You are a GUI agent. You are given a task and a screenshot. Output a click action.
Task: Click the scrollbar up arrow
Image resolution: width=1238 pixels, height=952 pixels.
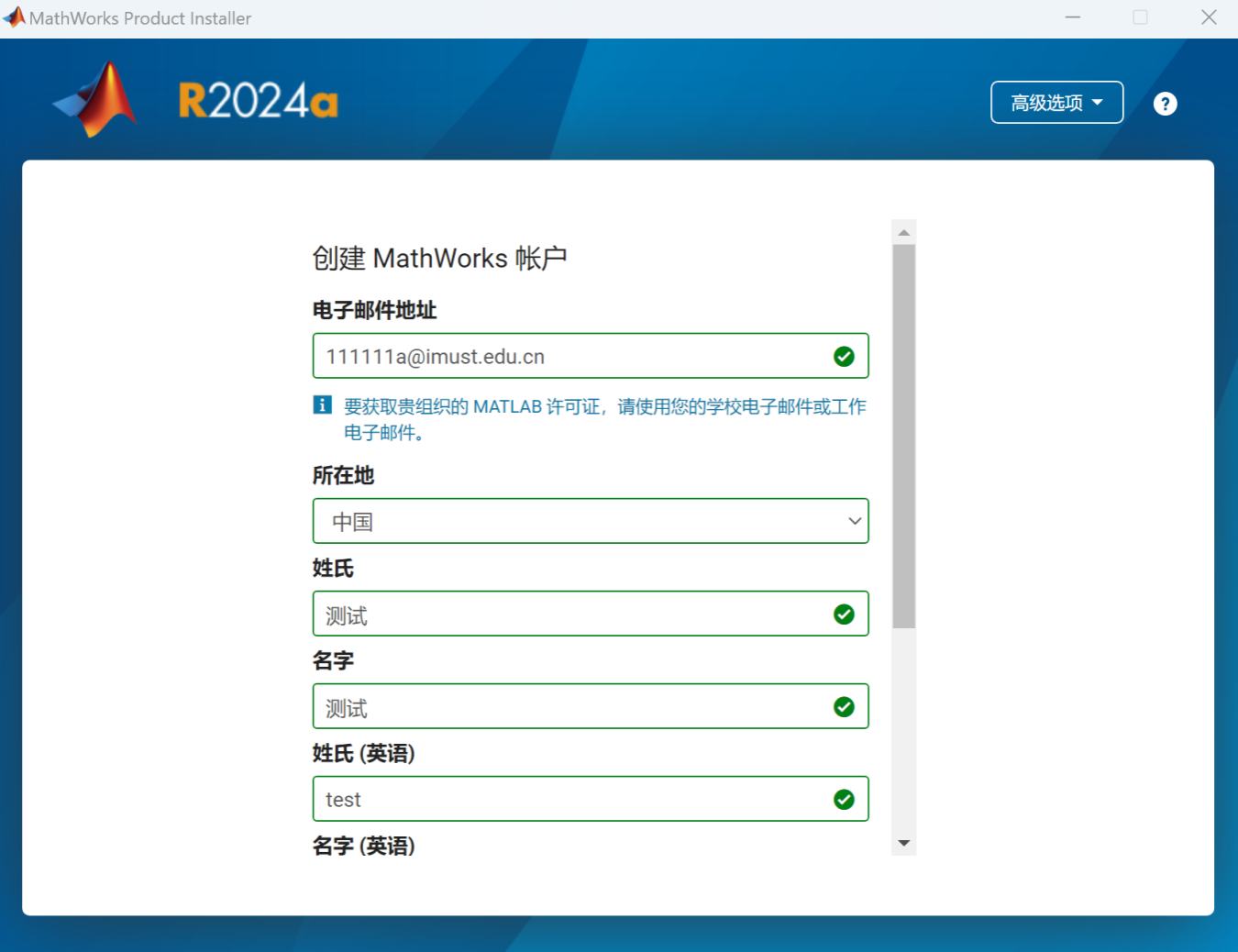click(903, 231)
